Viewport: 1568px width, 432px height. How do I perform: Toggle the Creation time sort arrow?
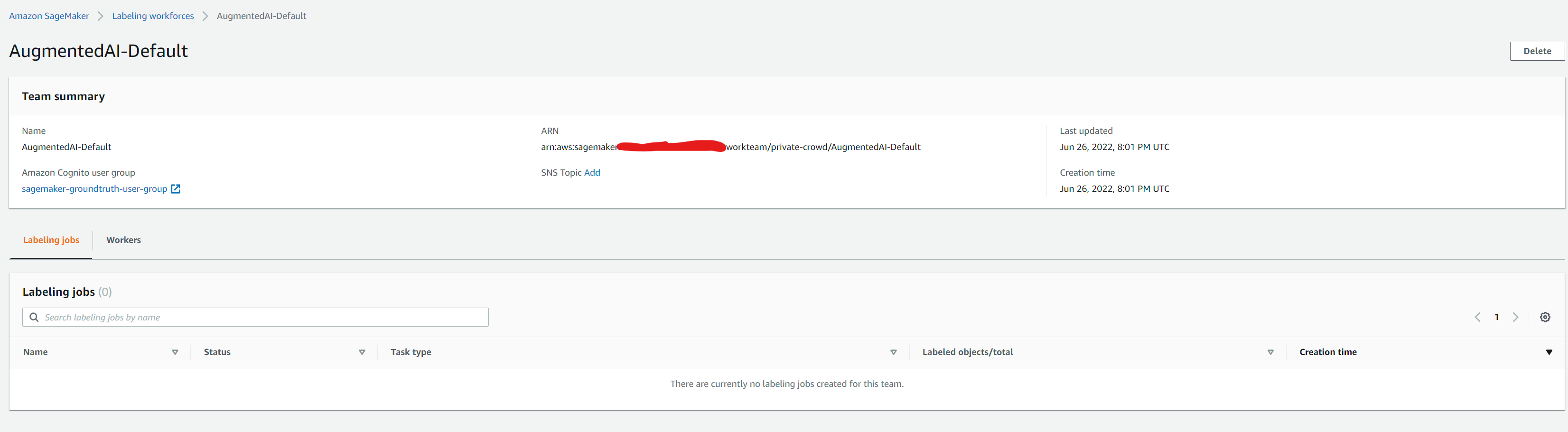click(x=1549, y=352)
